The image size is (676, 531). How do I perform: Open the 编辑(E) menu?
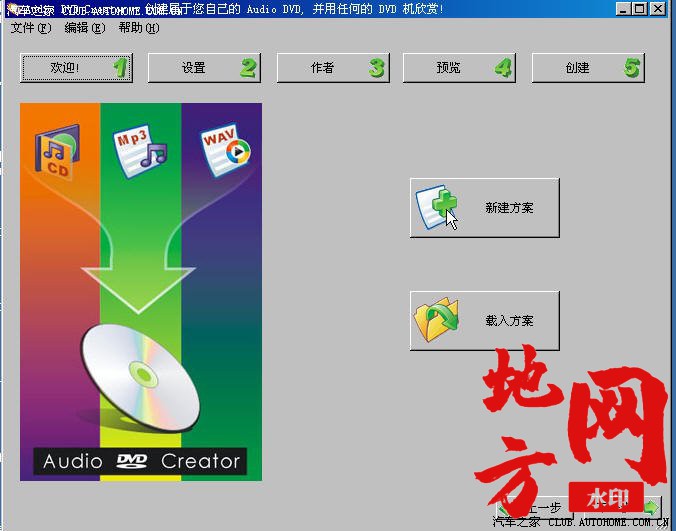pos(84,28)
